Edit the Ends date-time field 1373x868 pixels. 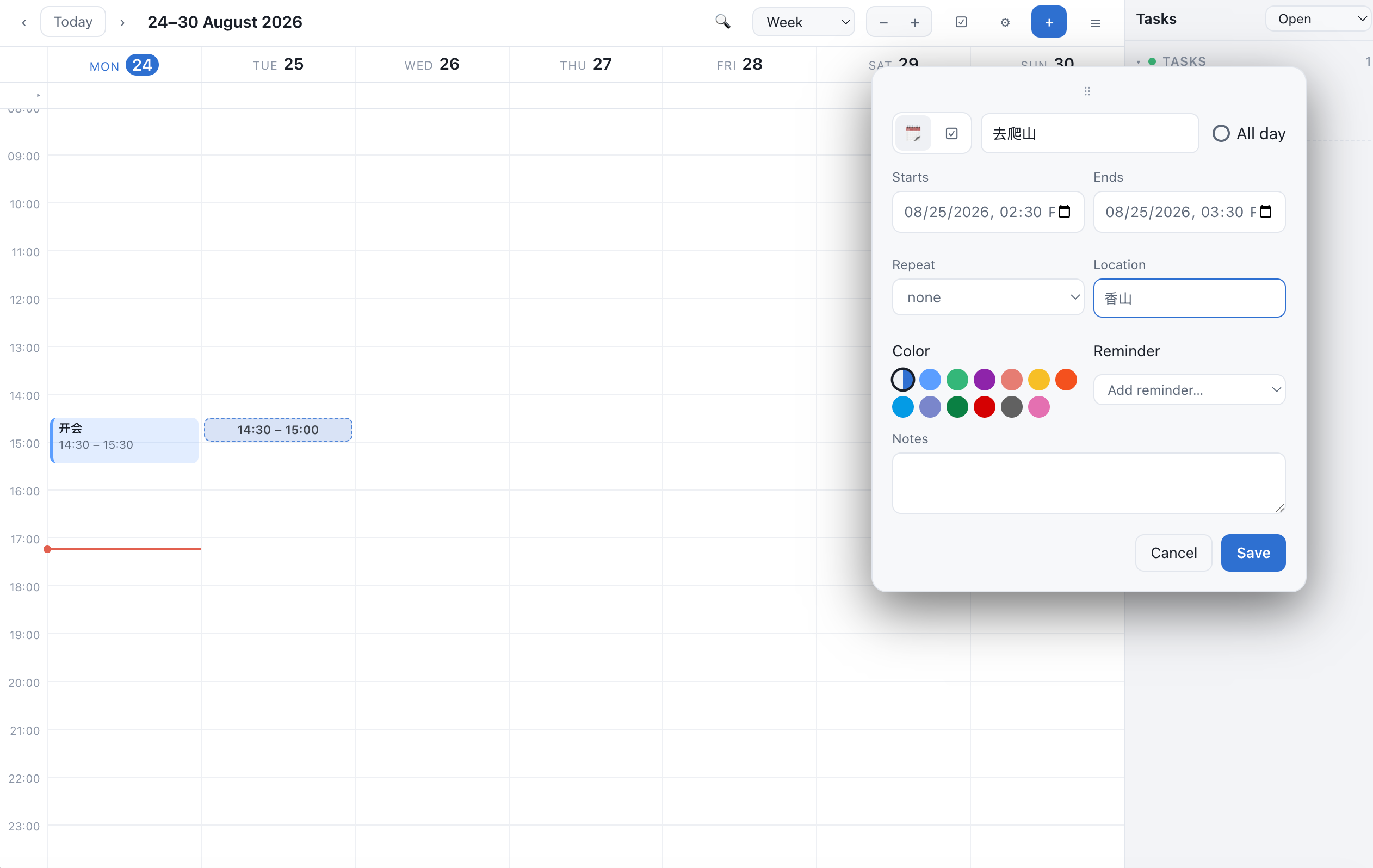coord(1189,212)
